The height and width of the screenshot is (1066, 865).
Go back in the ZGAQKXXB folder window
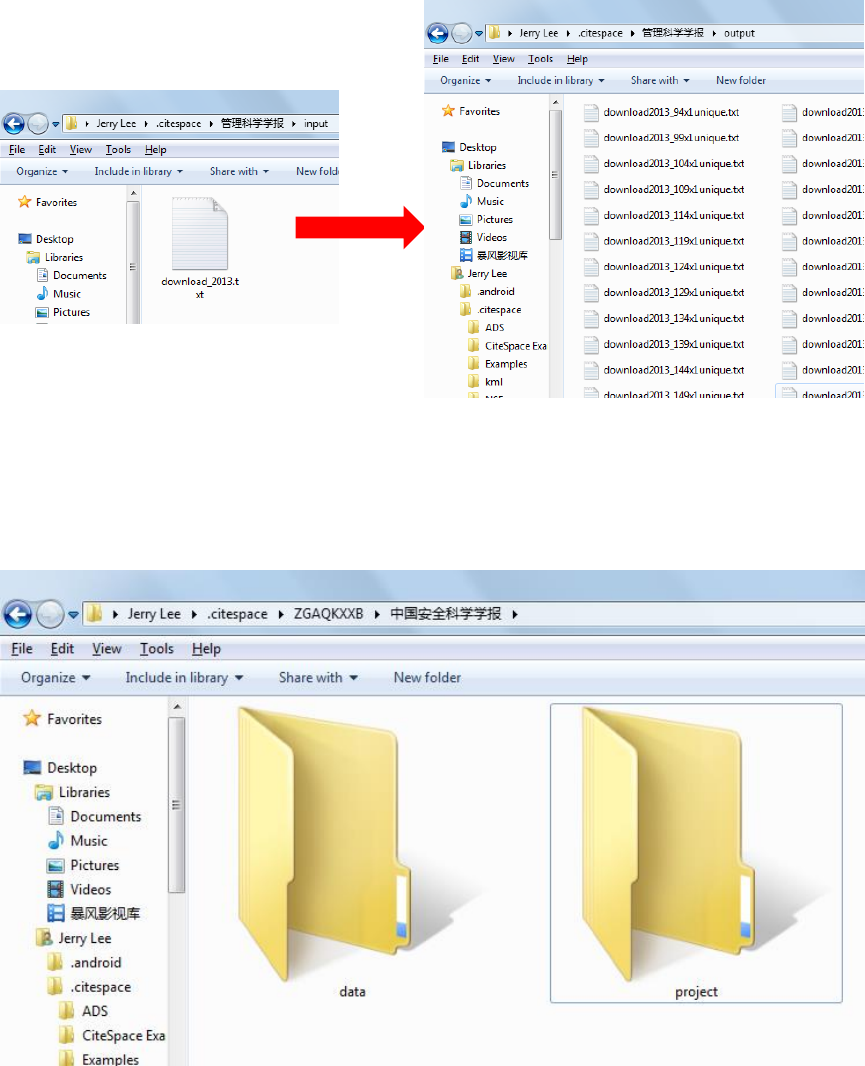tap(18, 615)
